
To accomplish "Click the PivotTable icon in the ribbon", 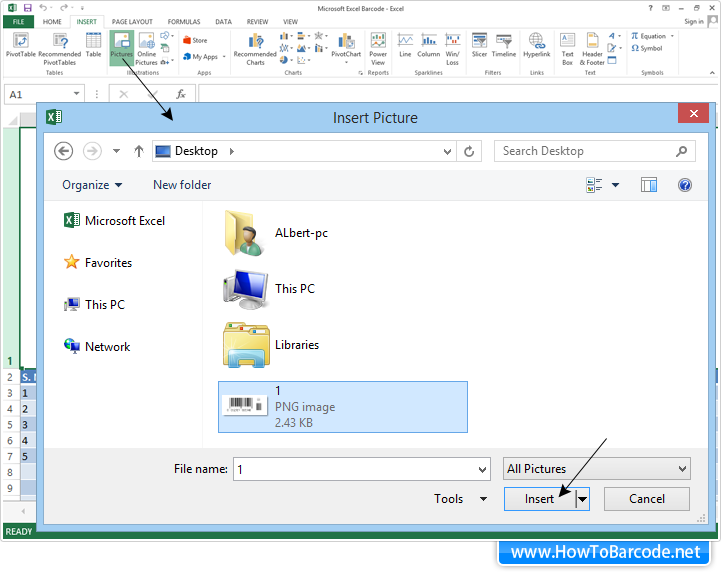I will tap(21, 45).
